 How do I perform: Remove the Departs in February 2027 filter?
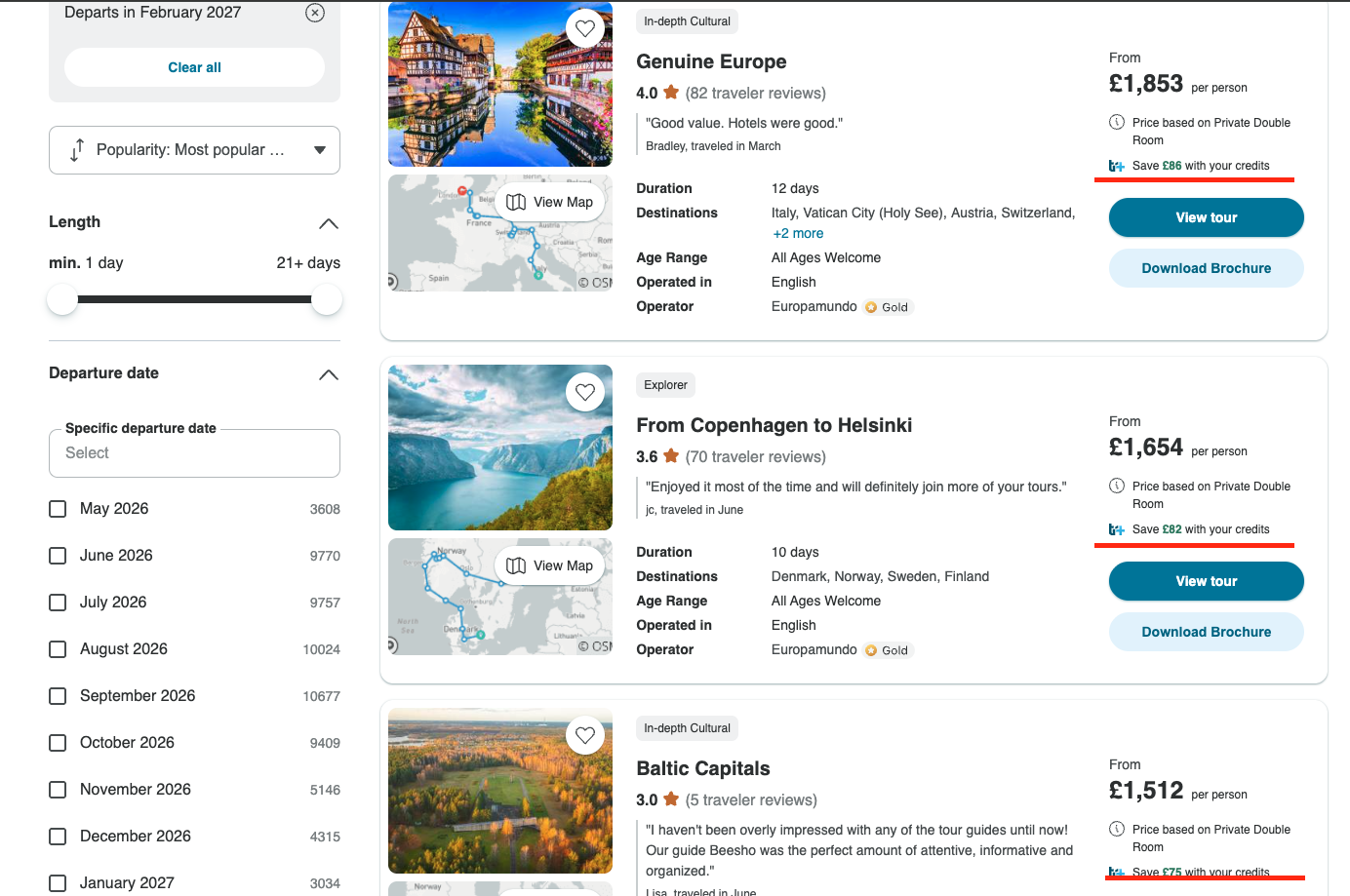click(315, 13)
